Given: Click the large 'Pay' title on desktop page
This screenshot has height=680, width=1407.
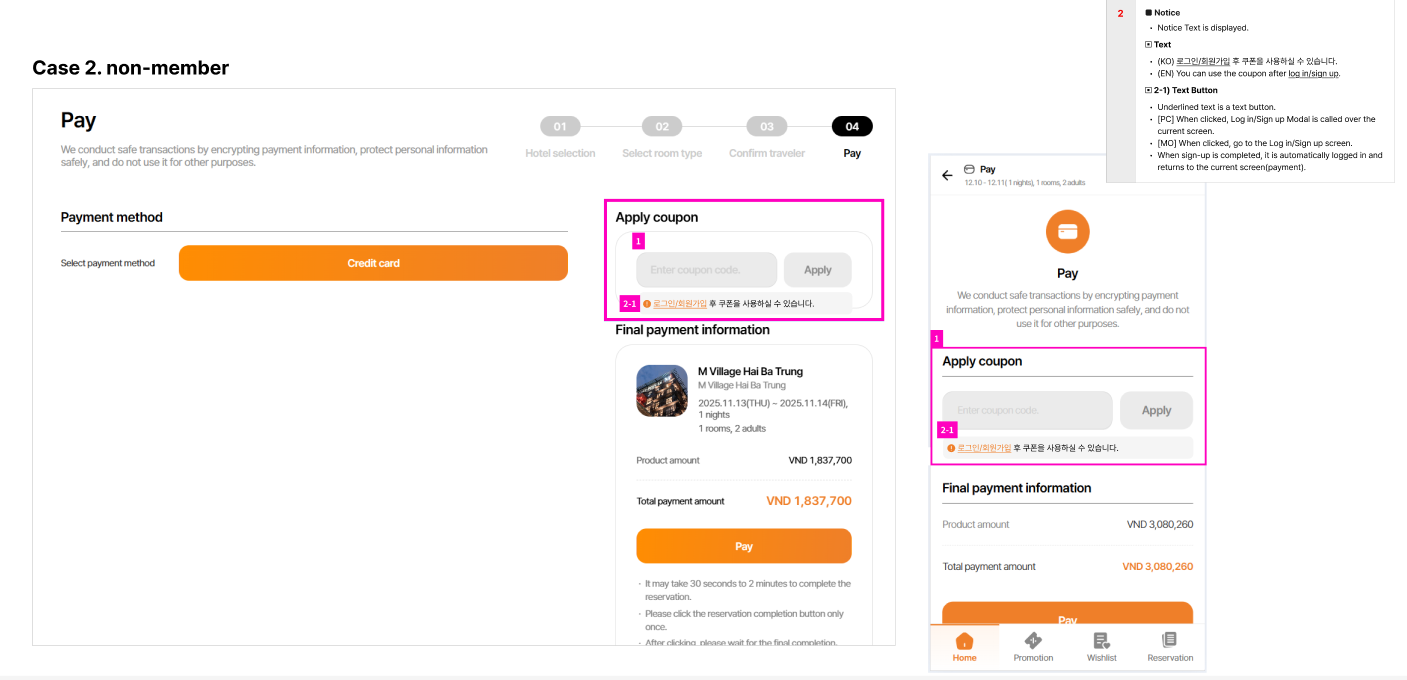Looking at the screenshot, I should (x=78, y=120).
